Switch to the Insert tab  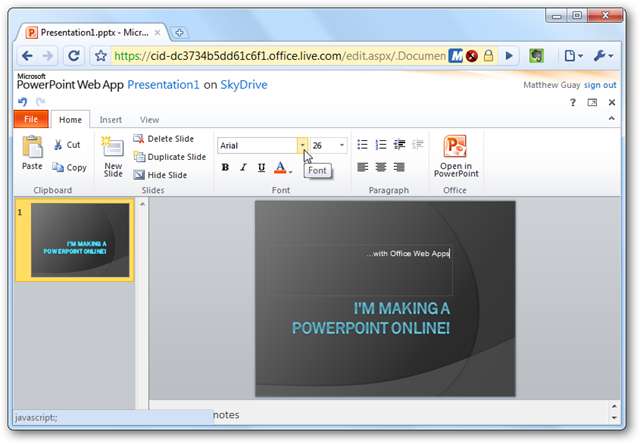pyautogui.click(x=111, y=120)
